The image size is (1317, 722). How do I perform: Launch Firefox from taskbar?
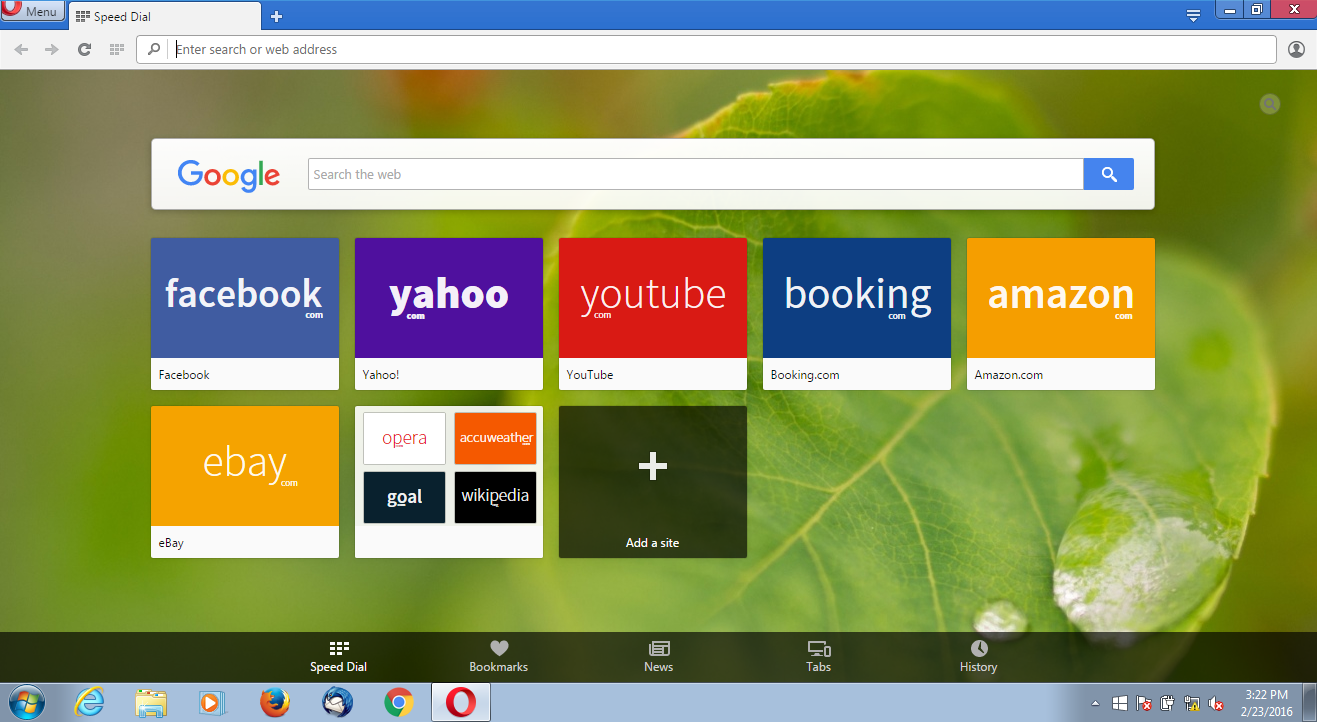coord(274,703)
